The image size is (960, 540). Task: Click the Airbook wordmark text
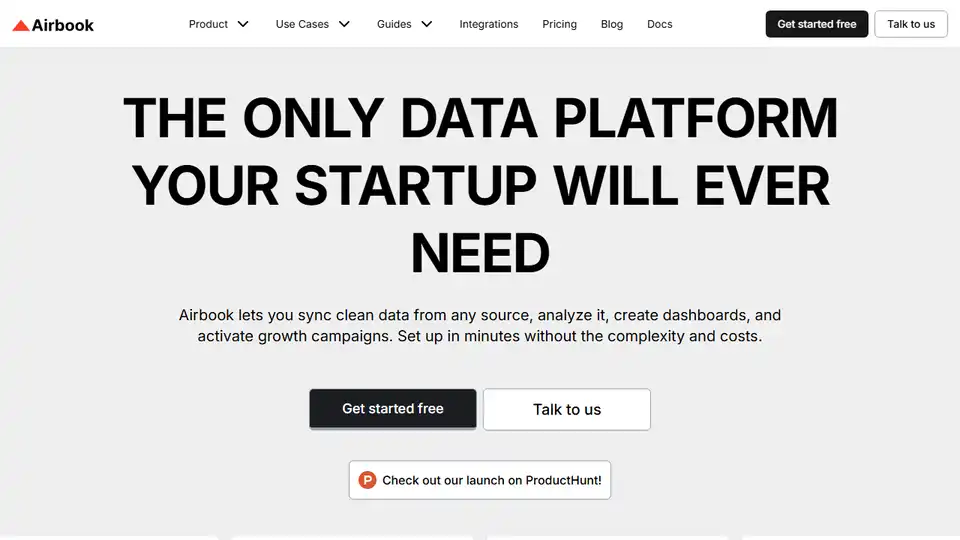(62, 25)
